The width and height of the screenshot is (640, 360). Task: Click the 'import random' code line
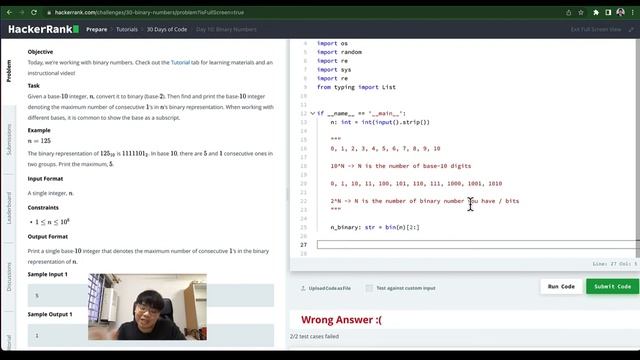tap(339, 52)
